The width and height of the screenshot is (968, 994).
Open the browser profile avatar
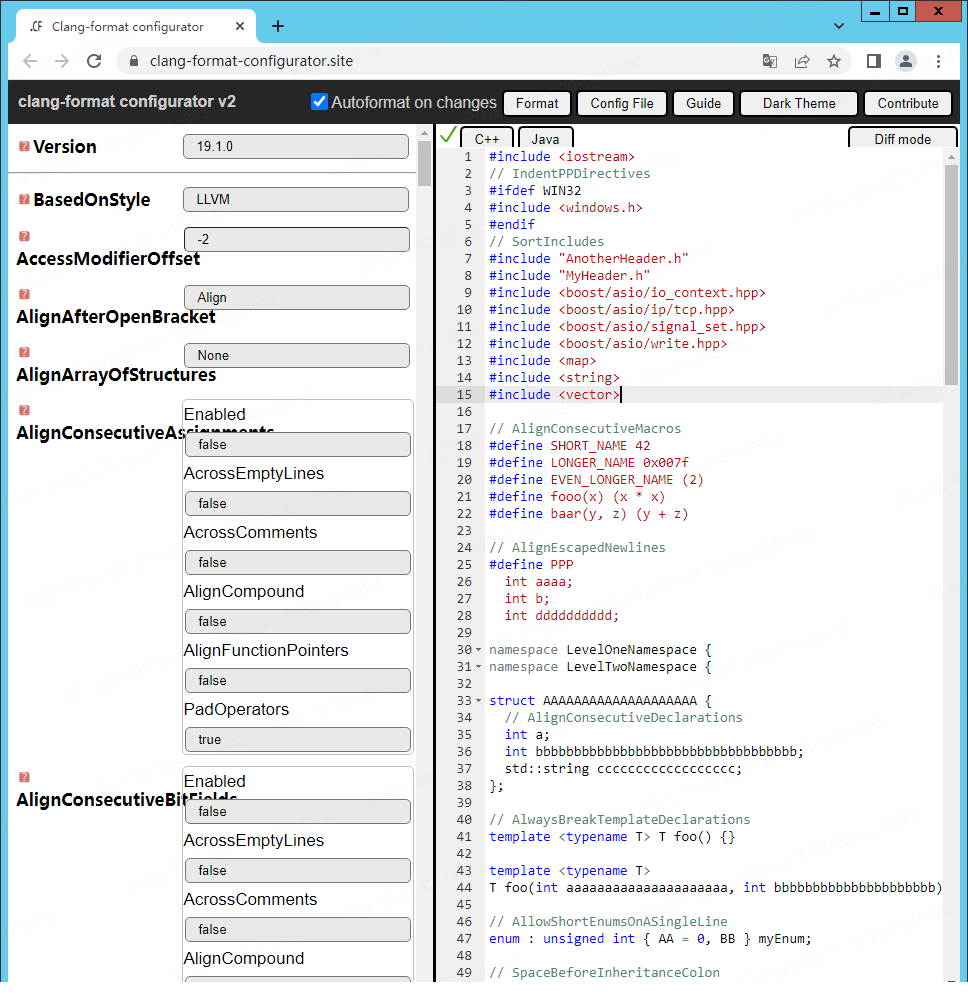906,61
